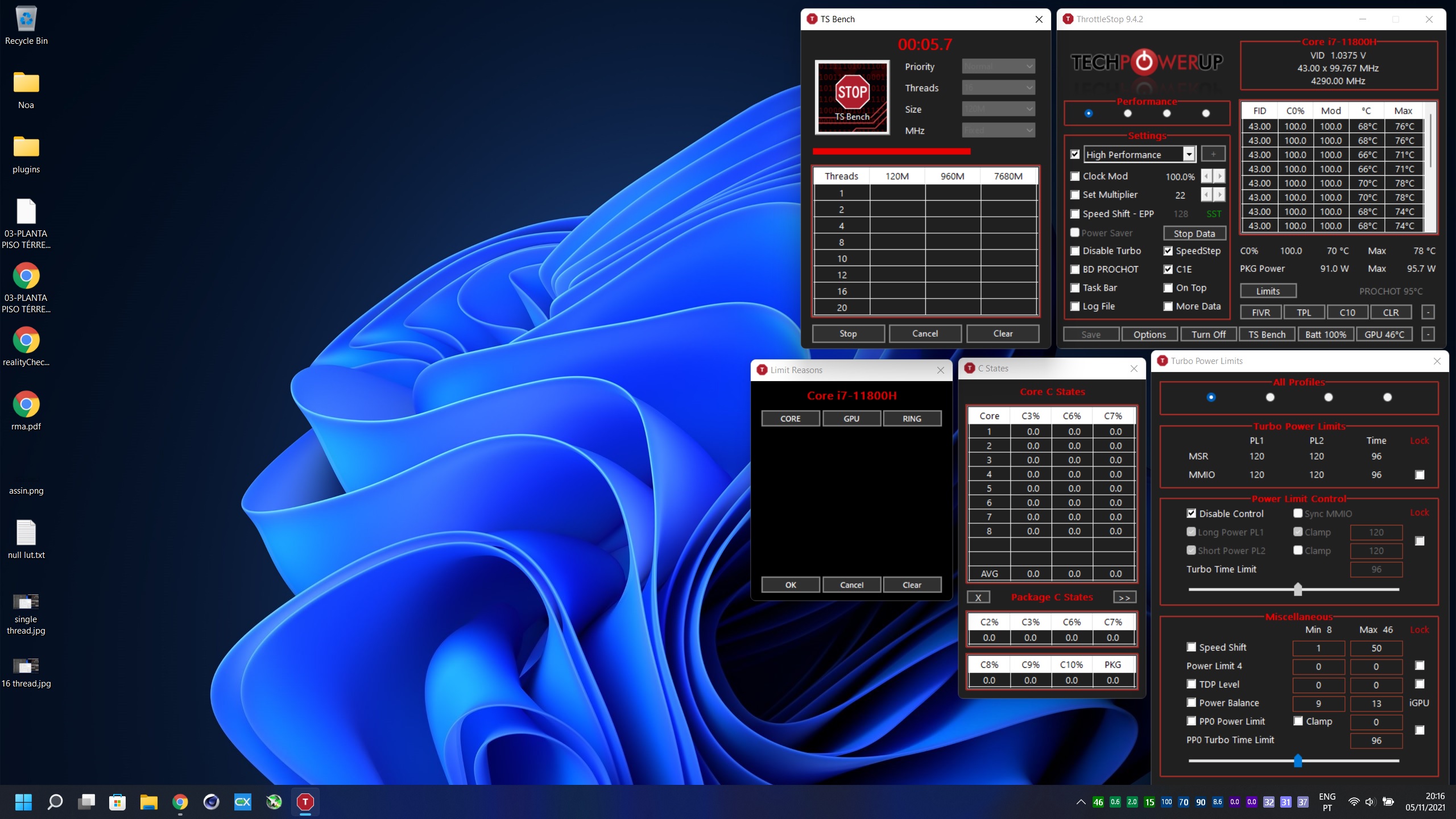Click the FIVR button
The image size is (1456, 819).
pos(1260,313)
